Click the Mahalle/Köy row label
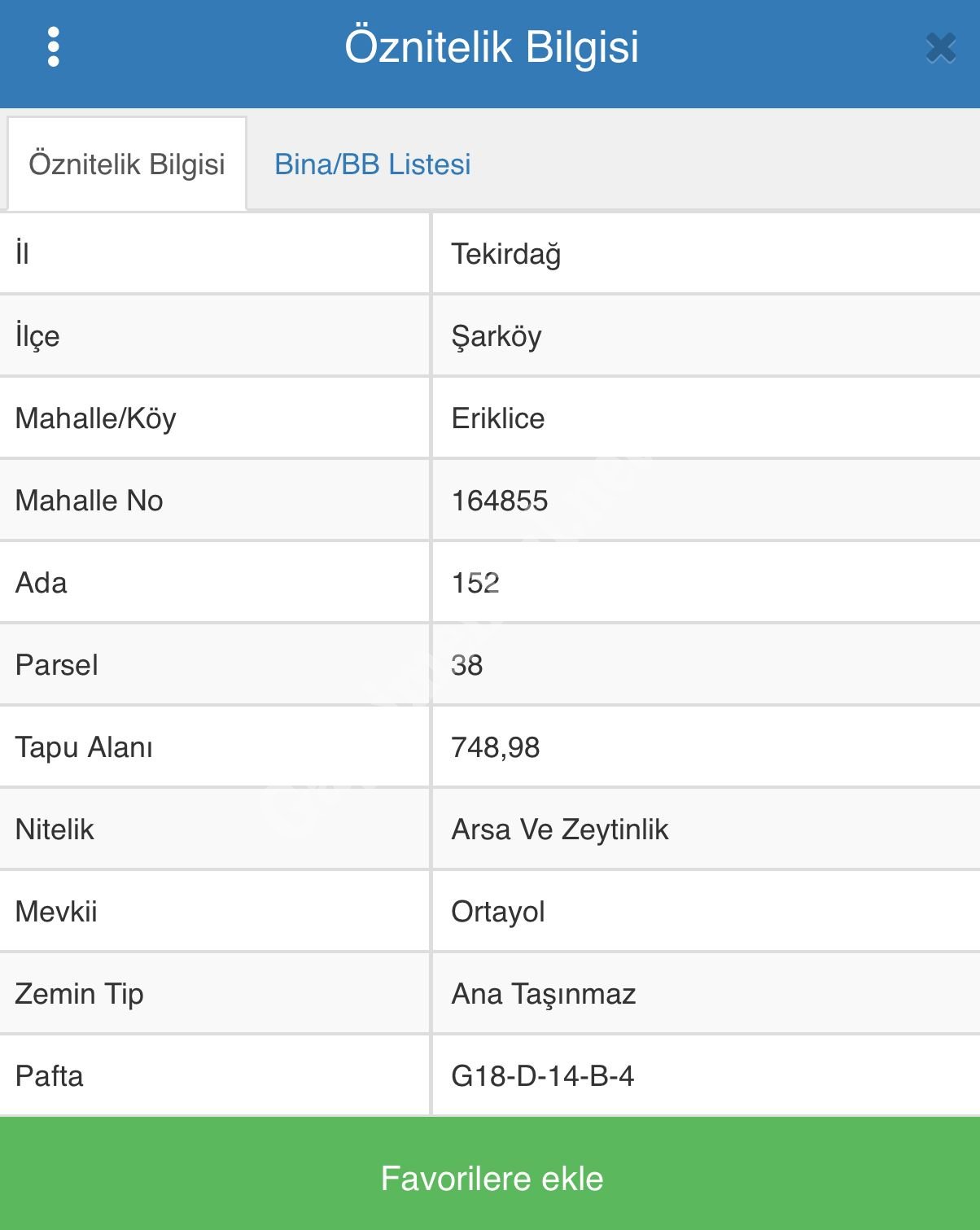 [95, 418]
